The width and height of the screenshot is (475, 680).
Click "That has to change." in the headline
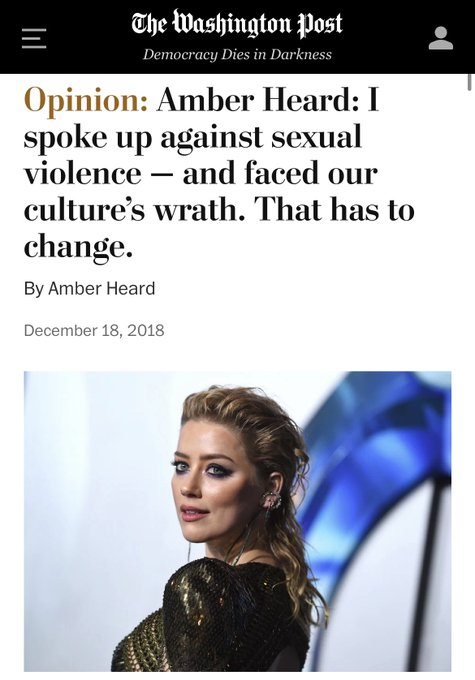pyautogui.click(x=219, y=228)
